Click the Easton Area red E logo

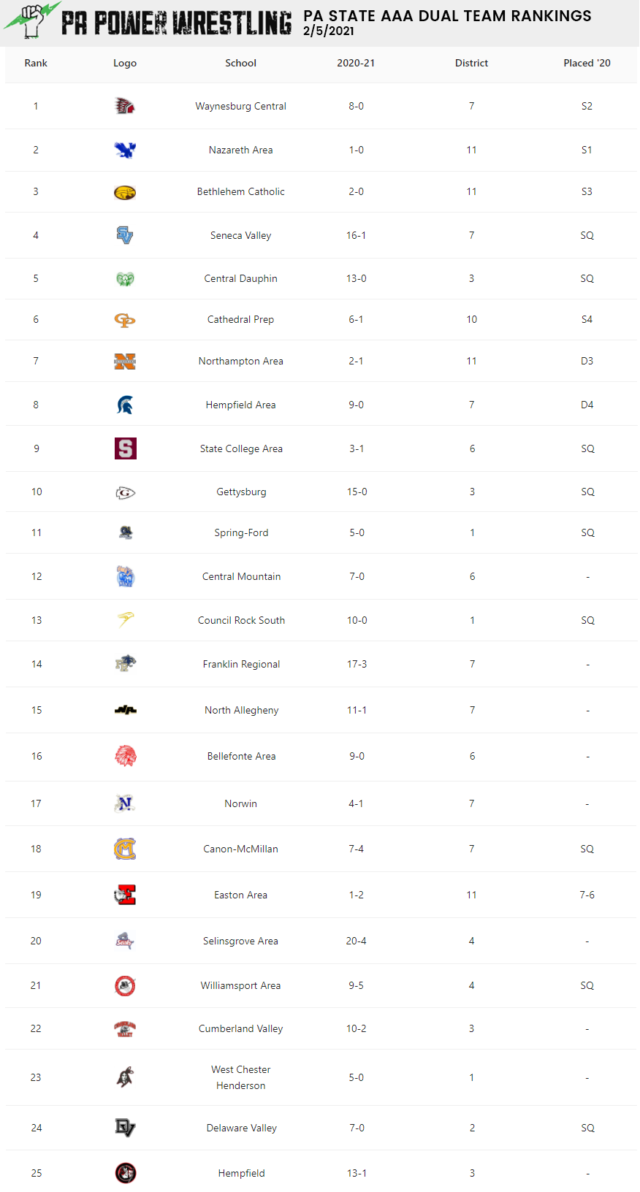point(125,895)
